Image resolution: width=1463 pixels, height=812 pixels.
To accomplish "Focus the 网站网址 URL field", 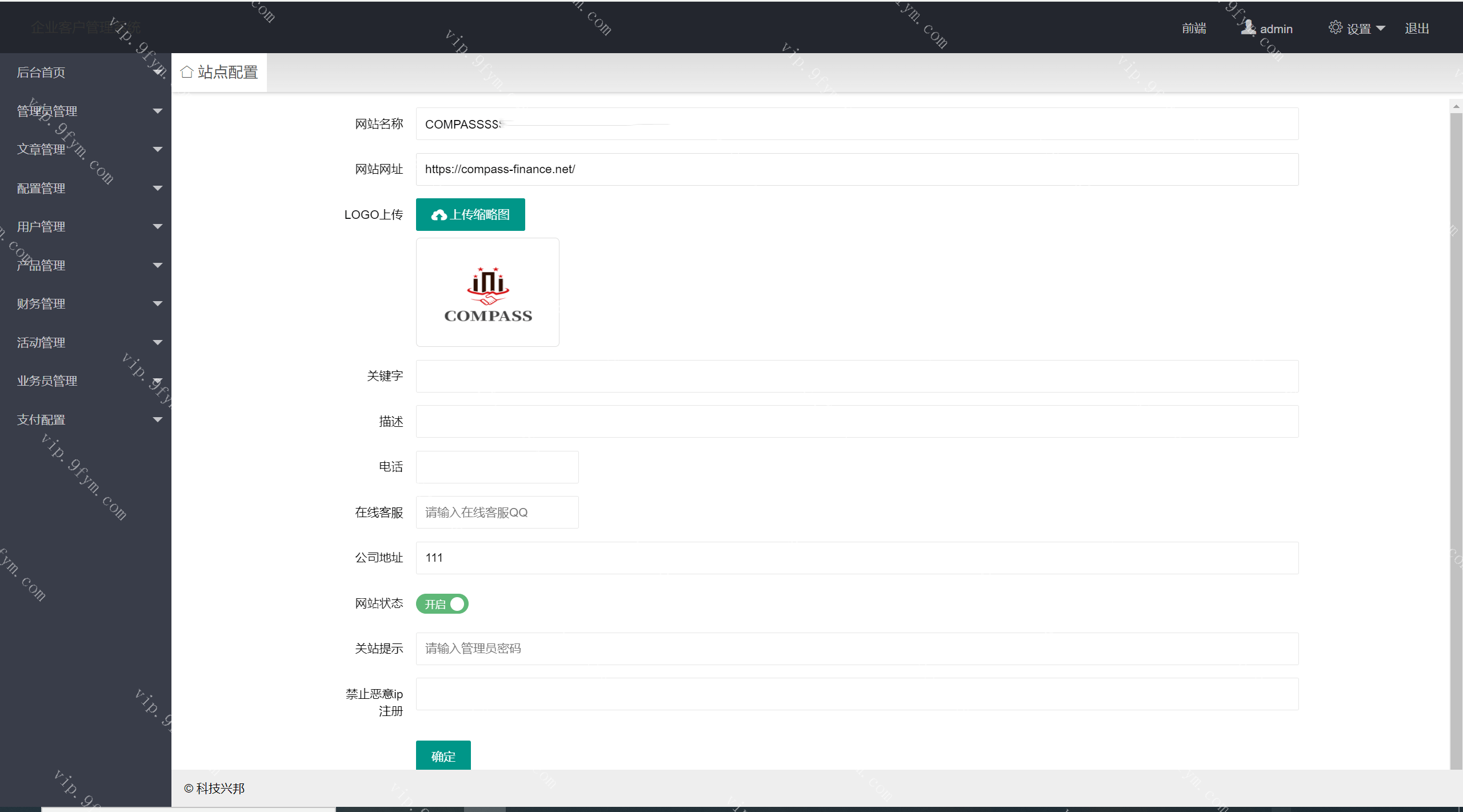I will tap(857, 169).
